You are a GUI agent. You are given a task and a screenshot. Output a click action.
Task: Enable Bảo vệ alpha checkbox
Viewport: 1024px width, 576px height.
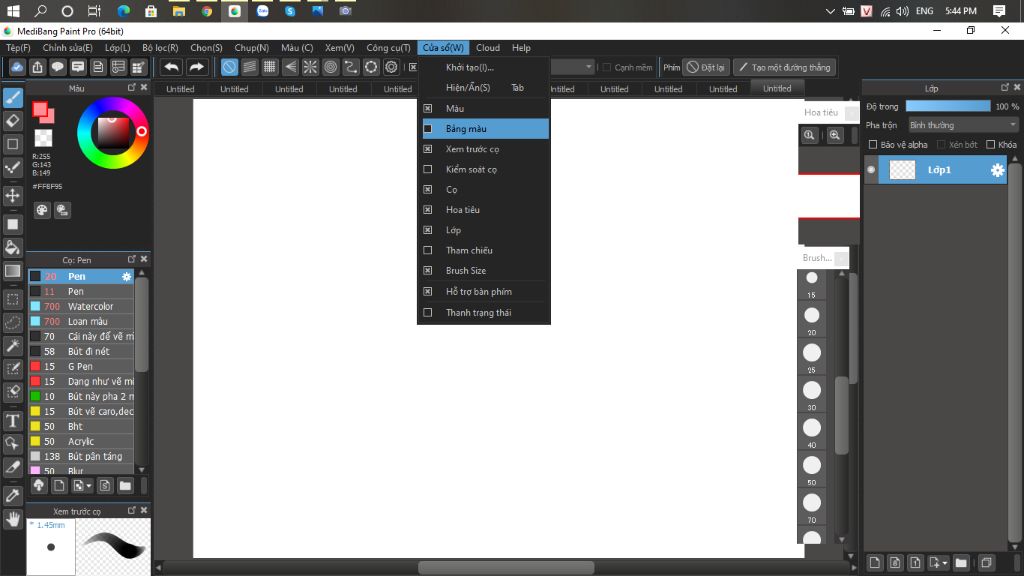872,144
